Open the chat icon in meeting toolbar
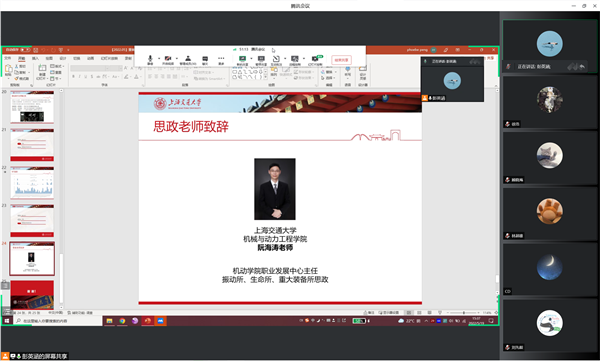This screenshot has width=600, height=361. coord(205,59)
